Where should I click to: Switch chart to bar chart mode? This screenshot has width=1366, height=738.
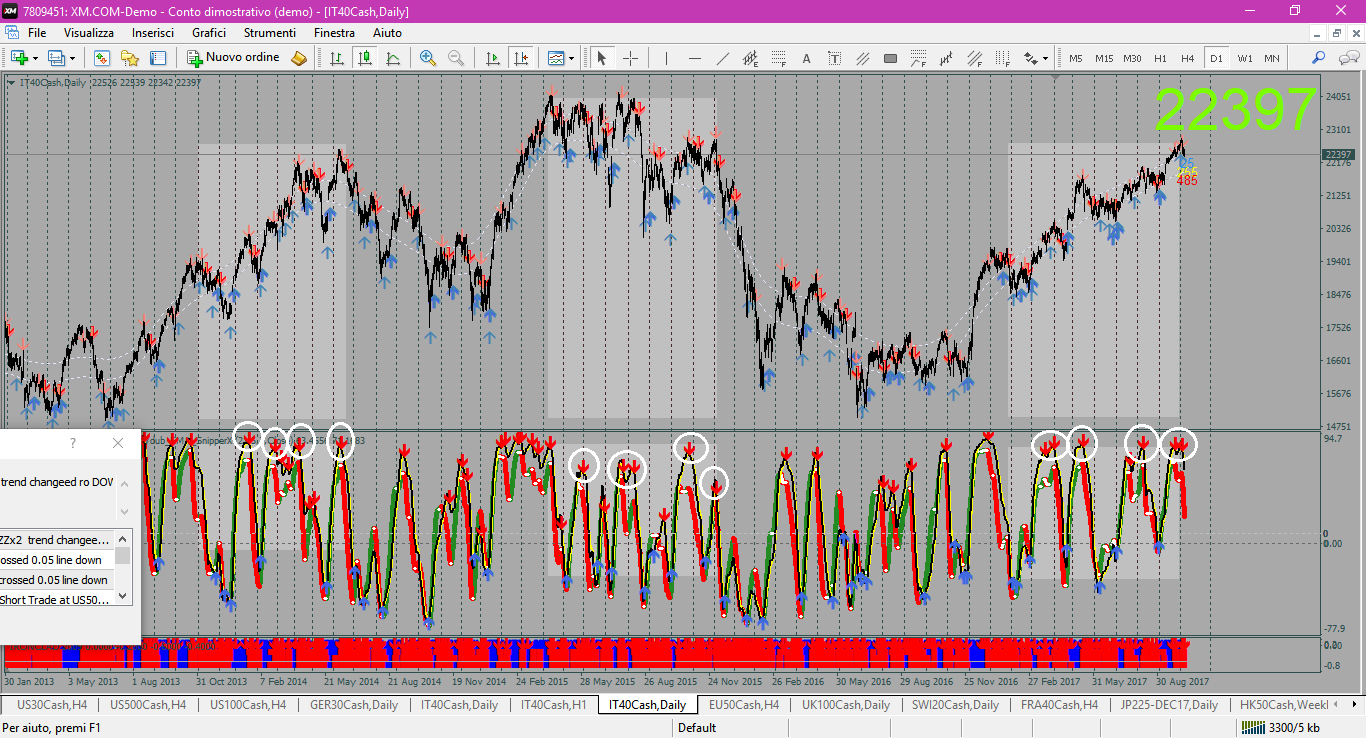(337, 58)
